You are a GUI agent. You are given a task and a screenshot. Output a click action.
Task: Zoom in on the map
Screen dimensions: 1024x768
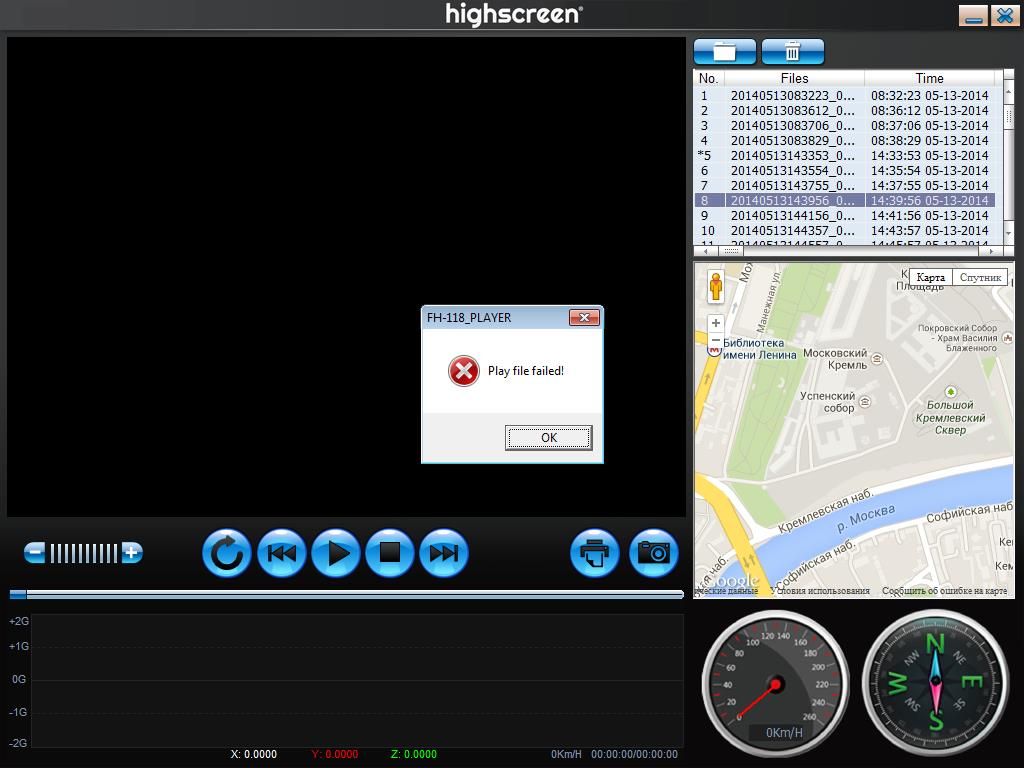point(716,323)
